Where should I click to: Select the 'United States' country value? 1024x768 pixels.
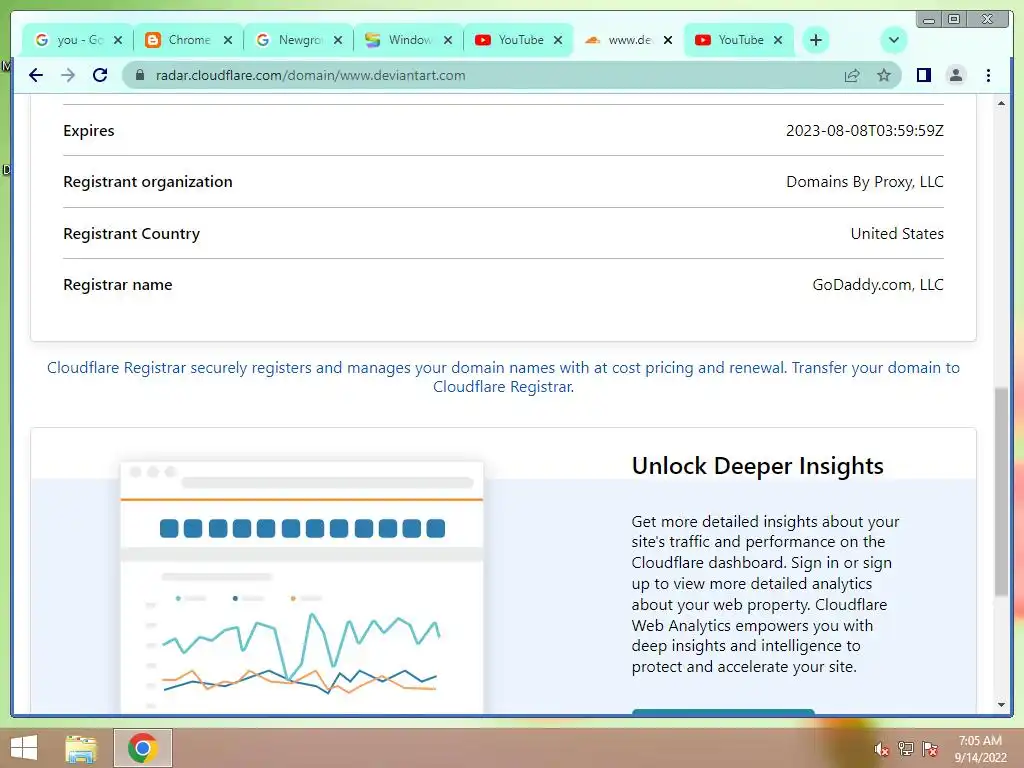pyautogui.click(x=897, y=234)
